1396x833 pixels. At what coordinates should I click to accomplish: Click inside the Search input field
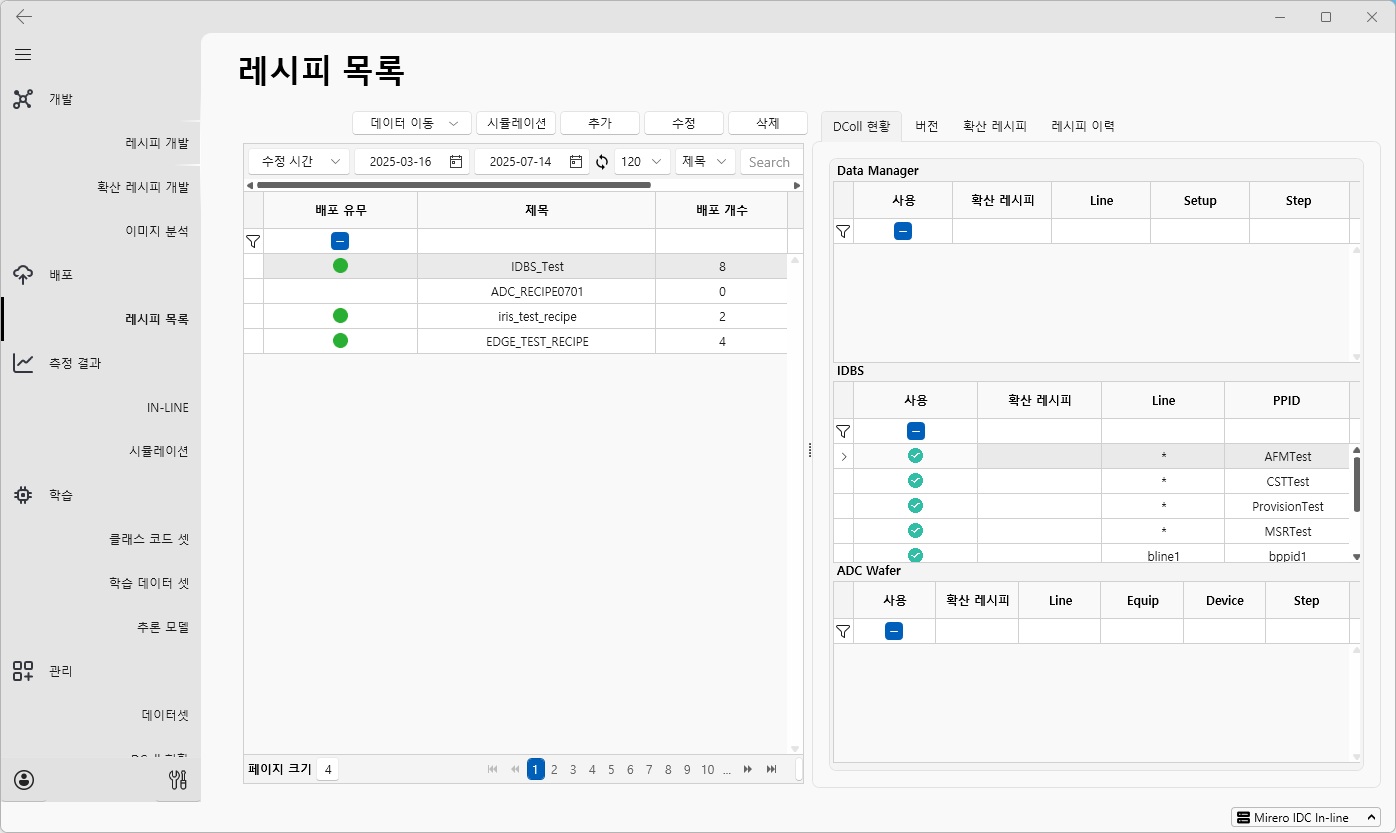pos(770,161)
